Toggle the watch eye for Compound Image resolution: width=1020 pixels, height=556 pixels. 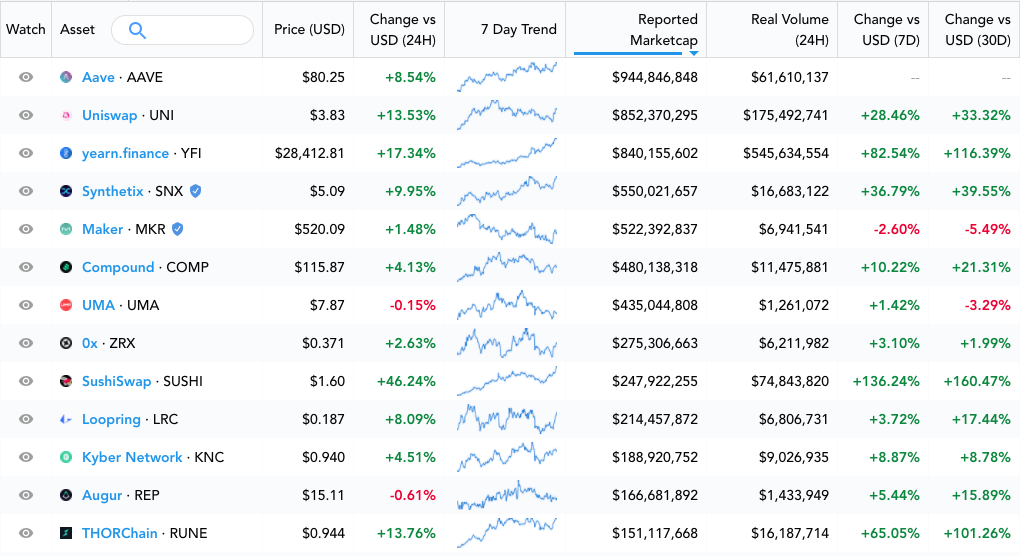click(26, 267)
